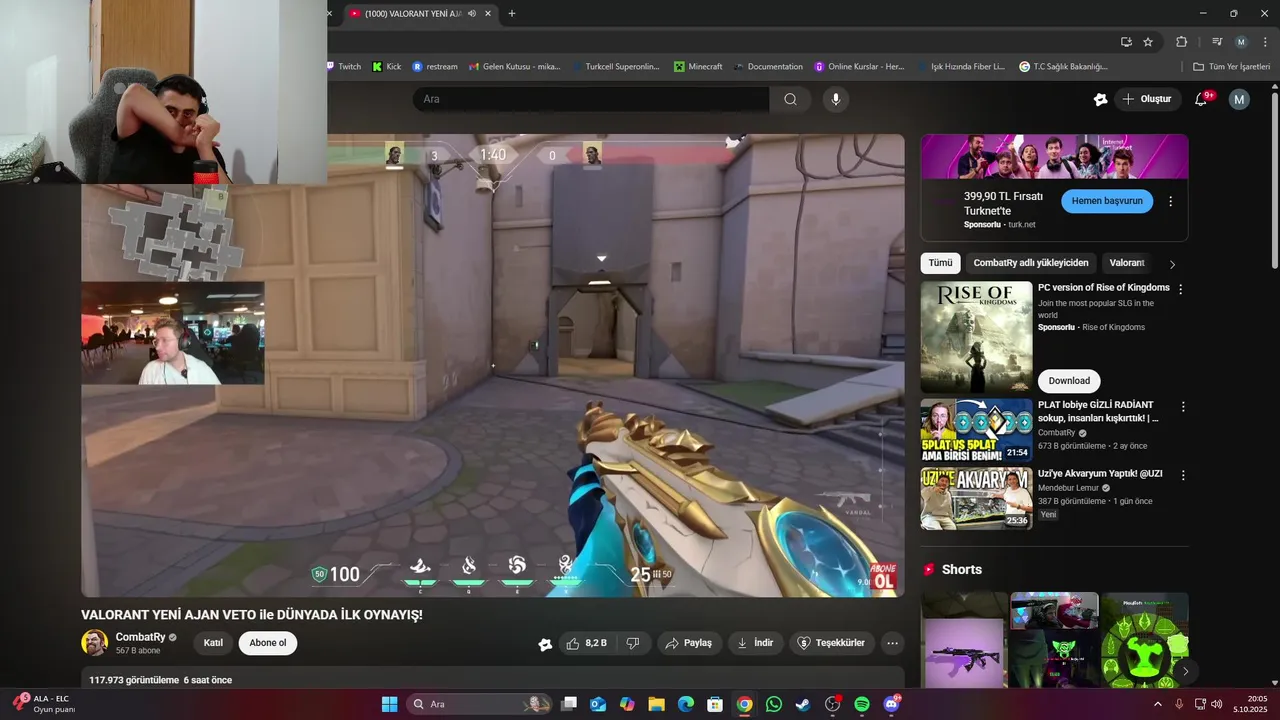Image resolution: width=1280 pixels, height=720 pixels.
Task: Click the Hemen başvurun ad button
Action: [1107, 201]
